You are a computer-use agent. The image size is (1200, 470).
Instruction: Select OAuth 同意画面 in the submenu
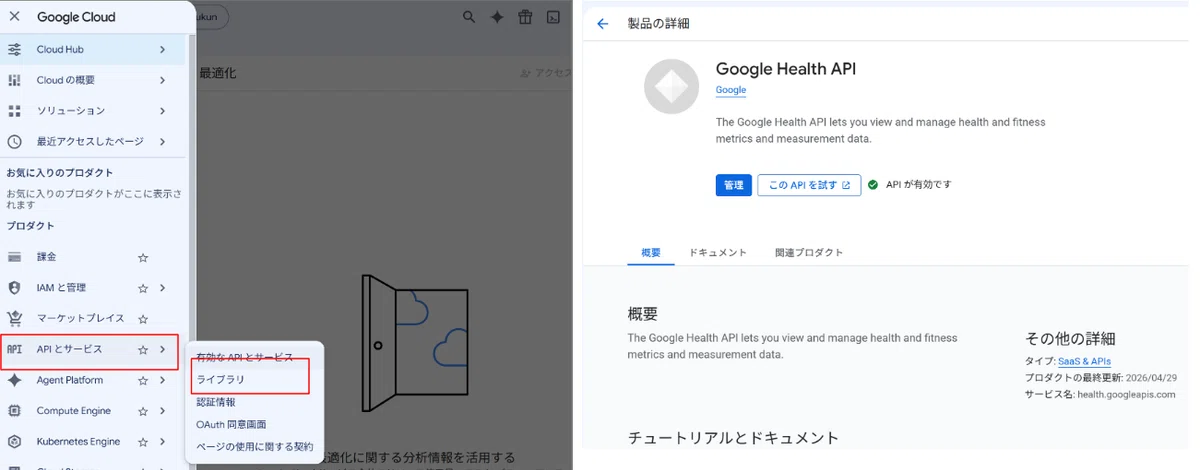click(231, 425)
